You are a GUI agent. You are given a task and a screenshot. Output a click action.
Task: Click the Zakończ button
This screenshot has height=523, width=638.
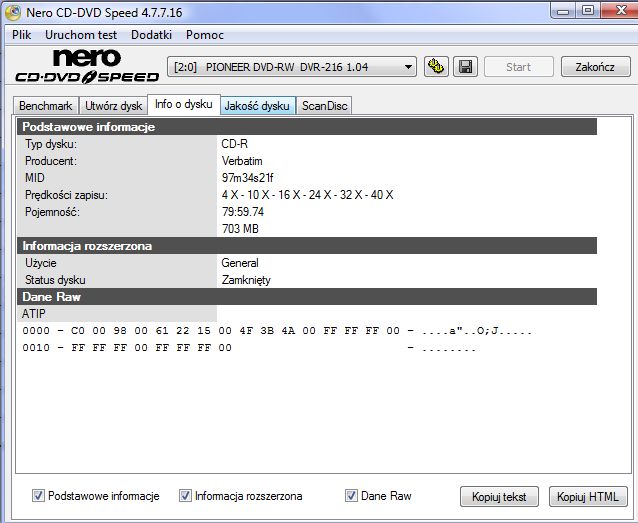tap(595, 67)
